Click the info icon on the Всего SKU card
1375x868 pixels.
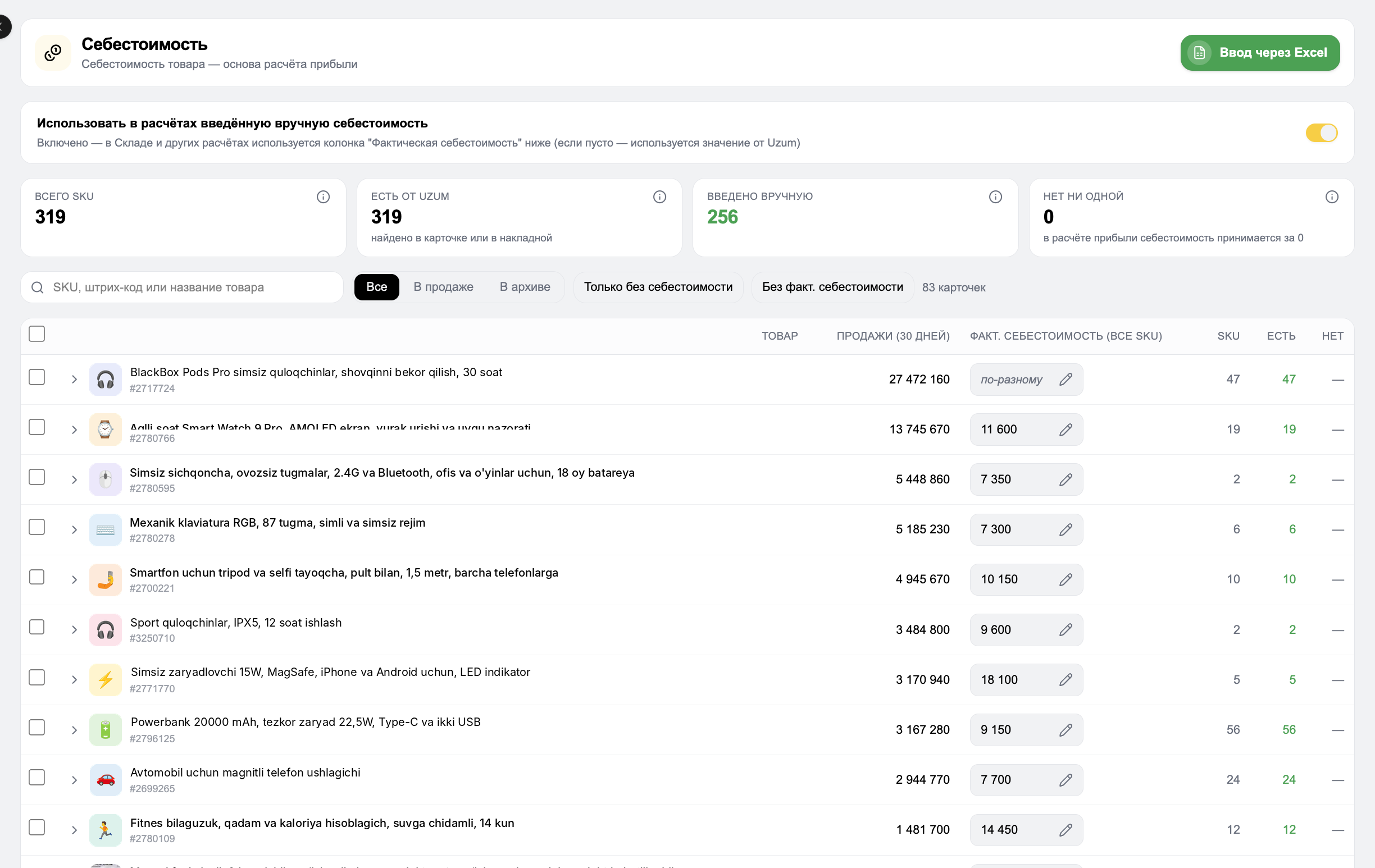pos(323,197)
